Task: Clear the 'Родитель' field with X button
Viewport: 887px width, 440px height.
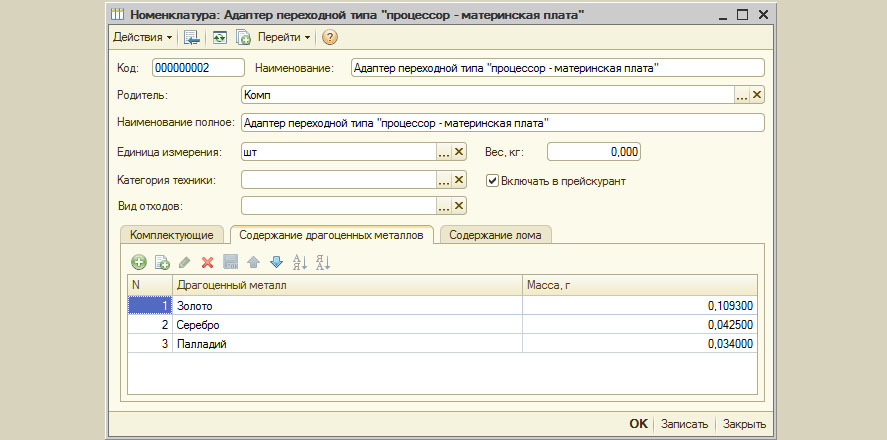Action: click(x=757, y=95)
